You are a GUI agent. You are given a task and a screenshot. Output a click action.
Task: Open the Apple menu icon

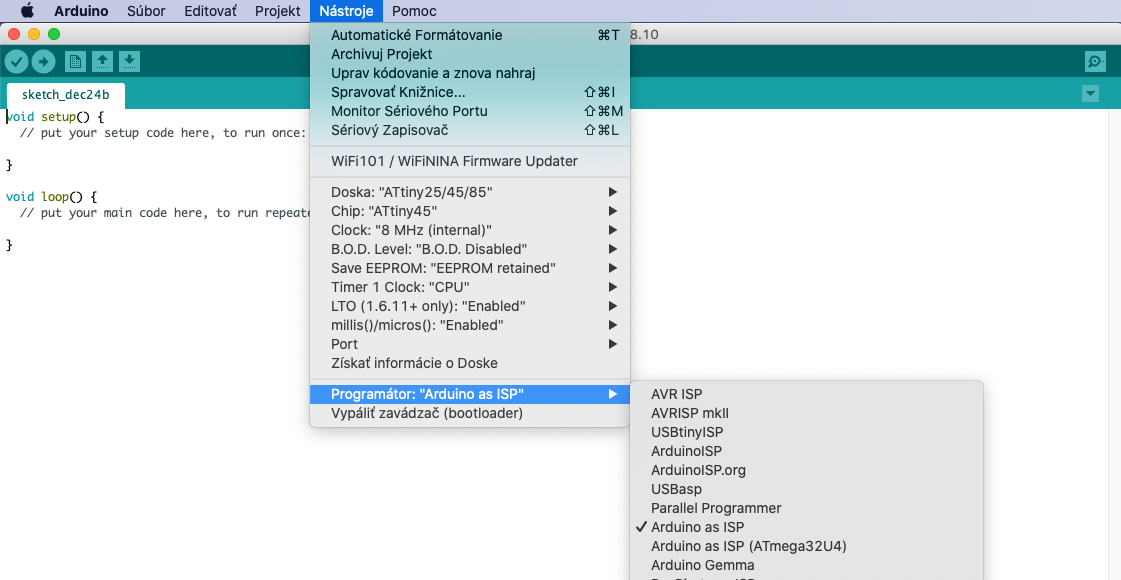[x=27, y=11]
